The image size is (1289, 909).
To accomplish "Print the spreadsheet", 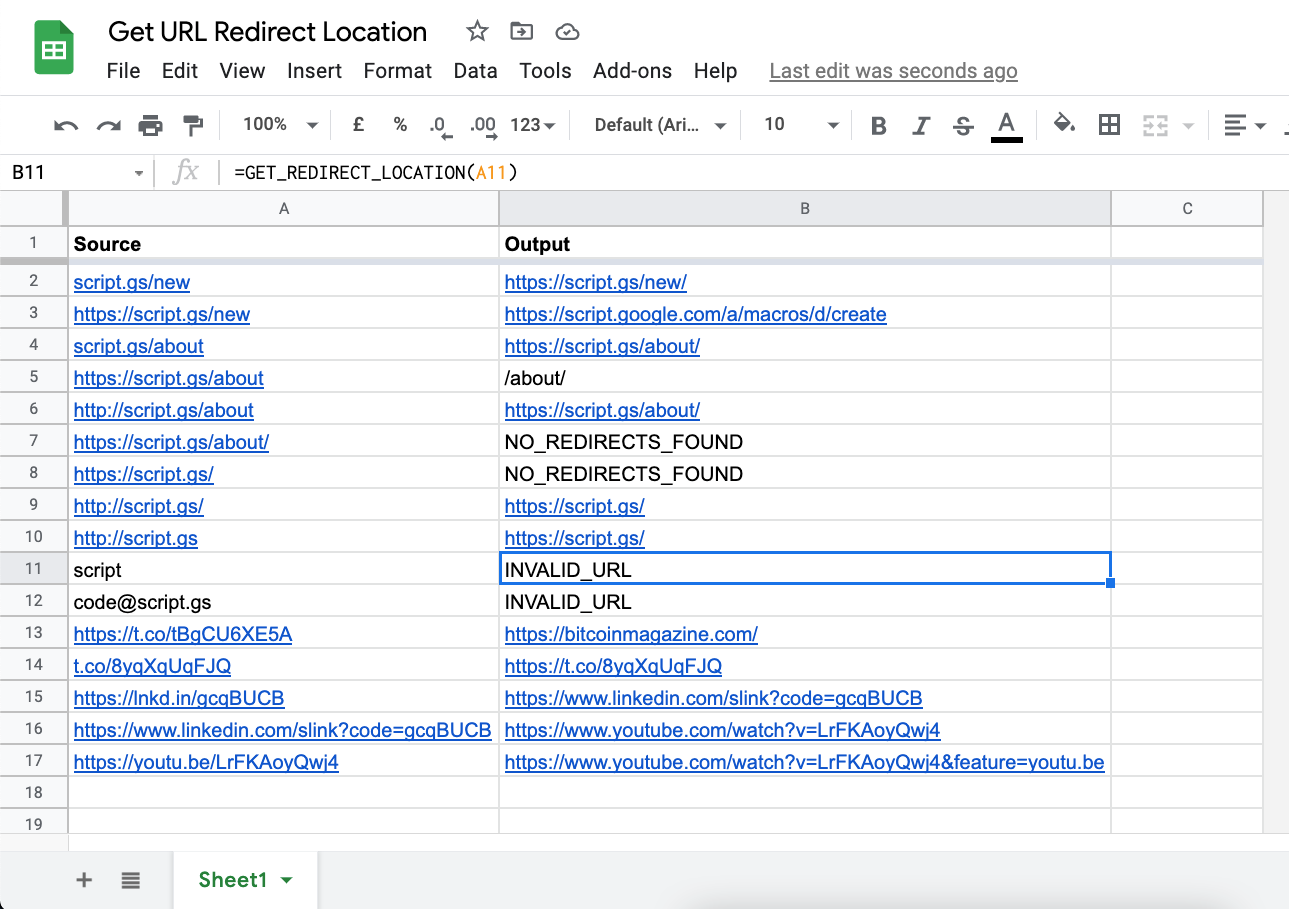I will pos(150,125).
